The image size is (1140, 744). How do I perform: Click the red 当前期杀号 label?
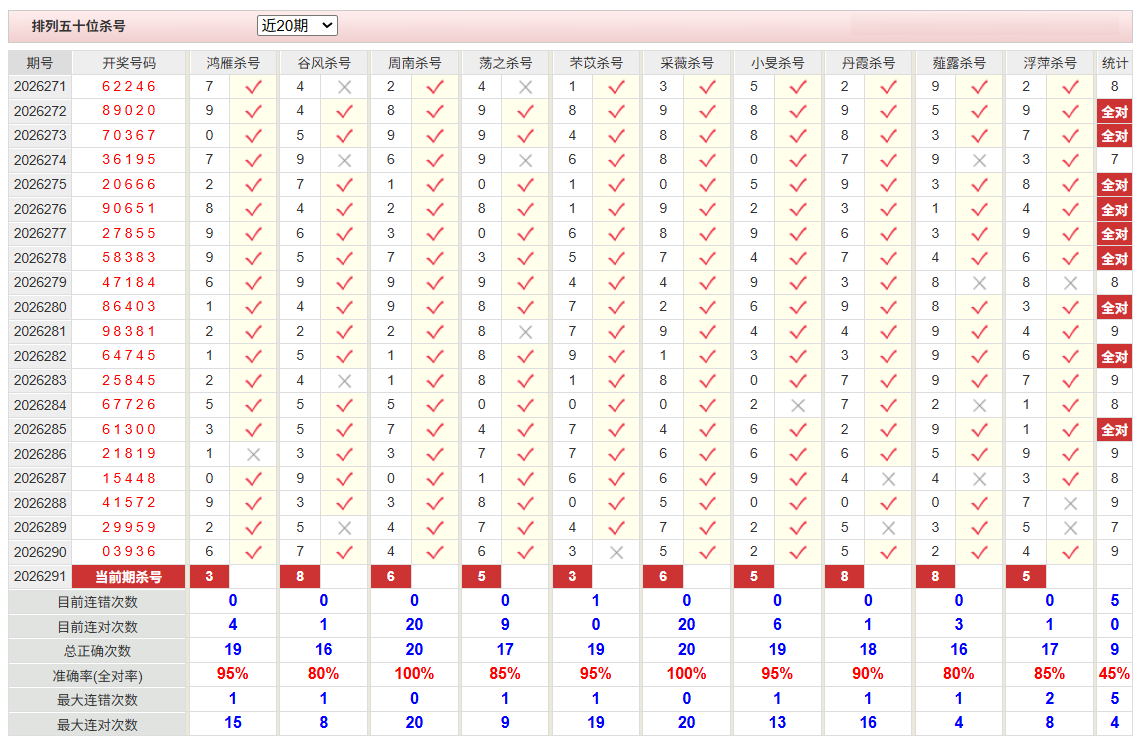click(129, 577)
